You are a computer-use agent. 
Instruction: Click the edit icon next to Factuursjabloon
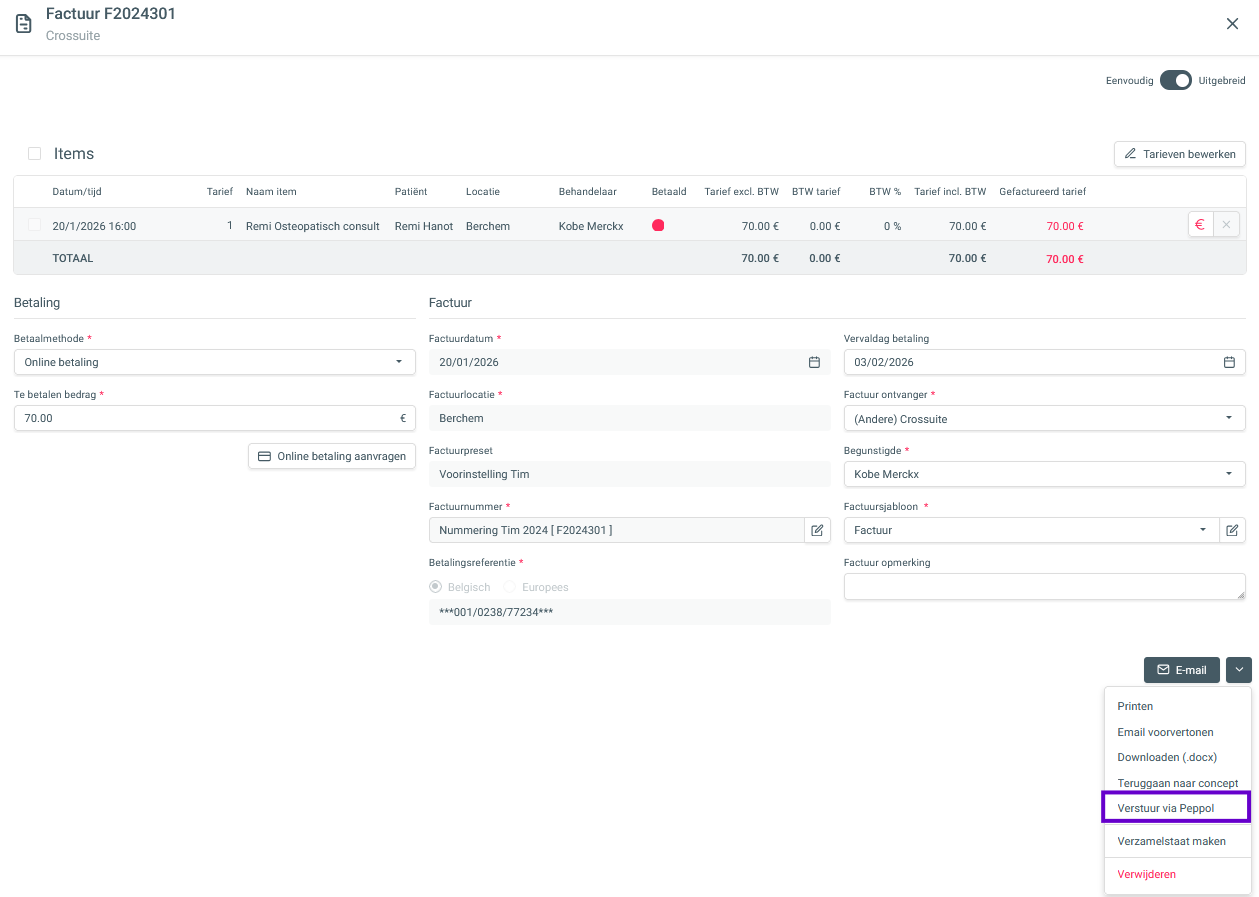[x=1232, y=530]
